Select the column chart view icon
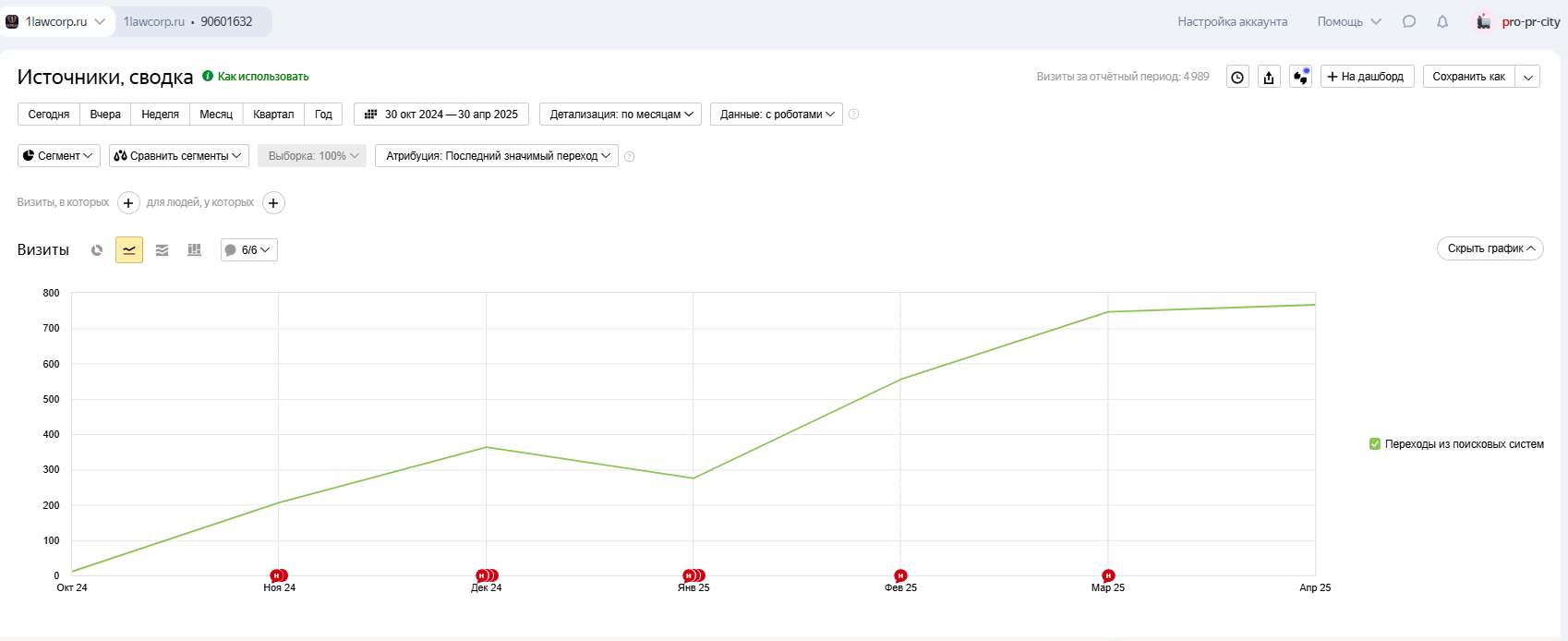Image resolution: width=1568 pixels, height=641 pixels. [x=194, y=250]
